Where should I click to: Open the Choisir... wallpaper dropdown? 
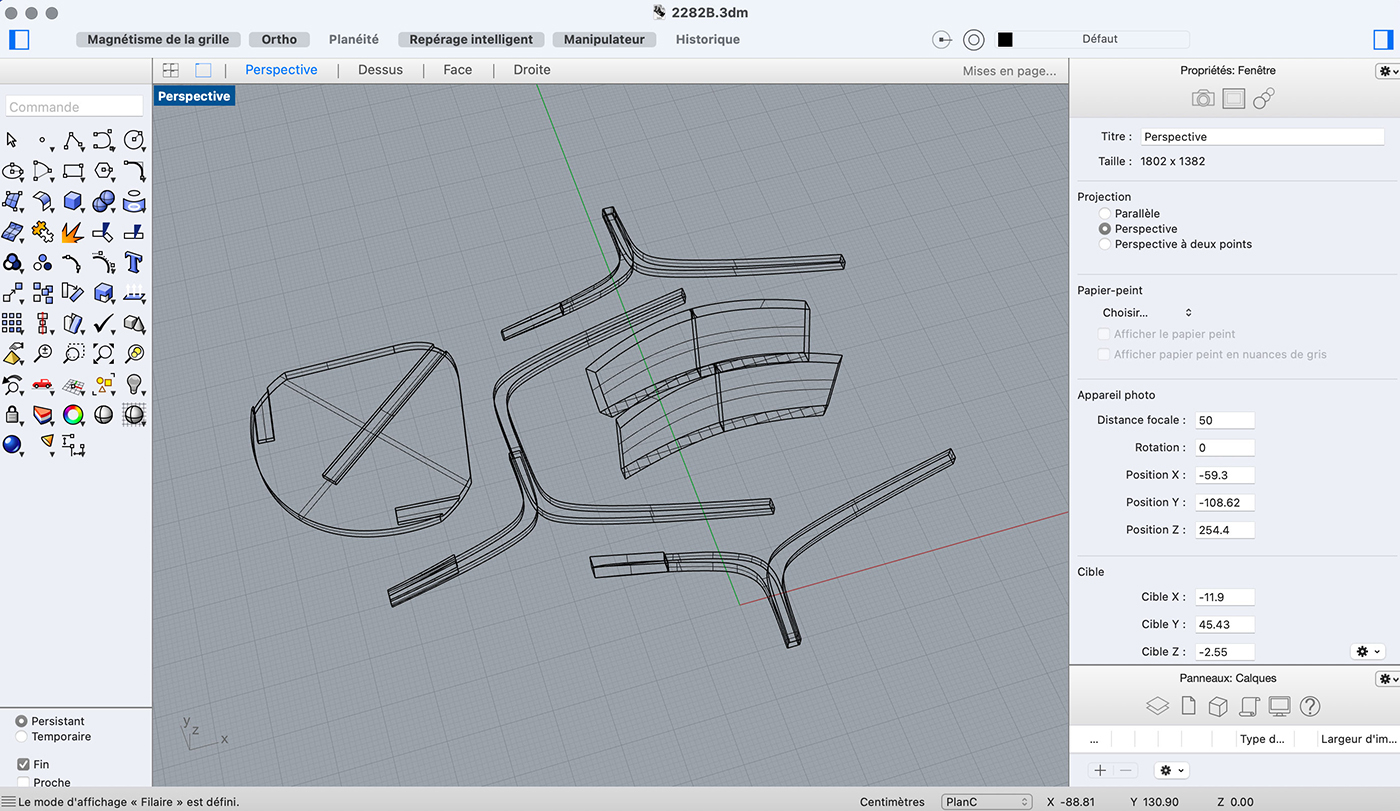coord(1147,313)
